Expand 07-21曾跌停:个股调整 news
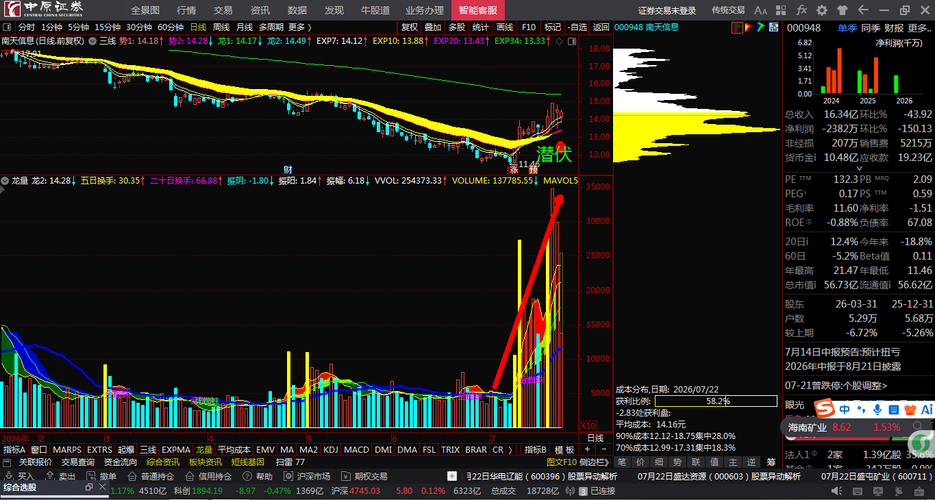The image size is (935, 500). coord(836,386)
